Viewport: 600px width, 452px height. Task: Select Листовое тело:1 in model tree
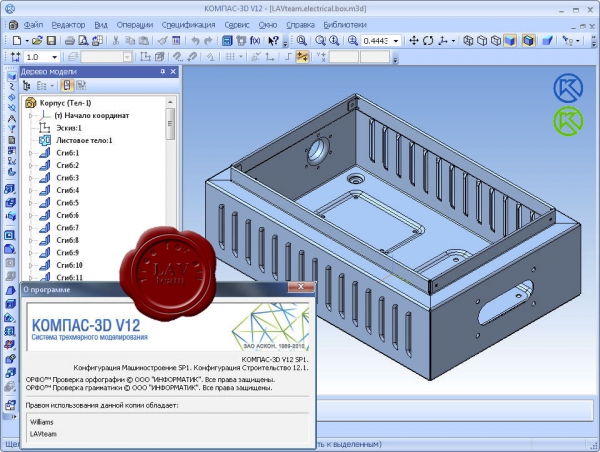pos(84,140)
